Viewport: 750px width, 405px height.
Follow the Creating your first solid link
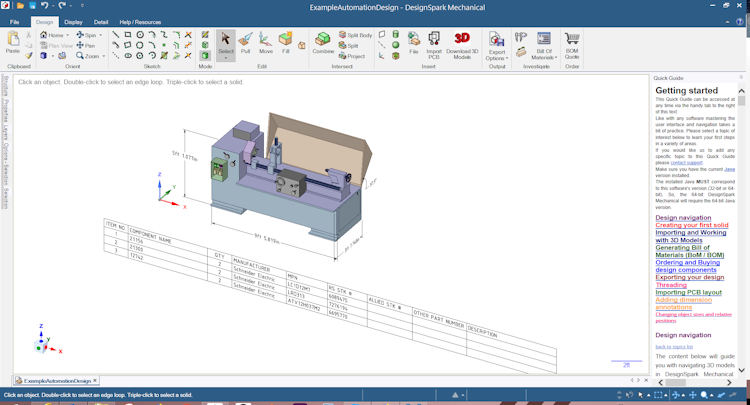click(691, 225)
